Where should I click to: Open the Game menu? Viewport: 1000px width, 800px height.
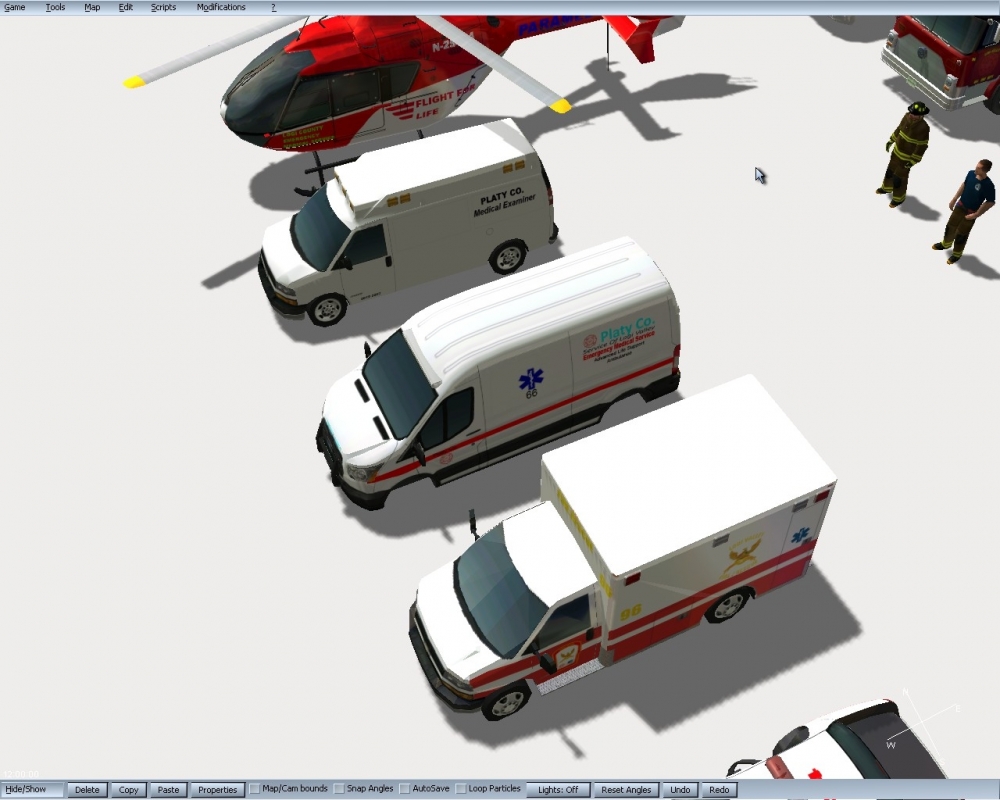[15, 7]
